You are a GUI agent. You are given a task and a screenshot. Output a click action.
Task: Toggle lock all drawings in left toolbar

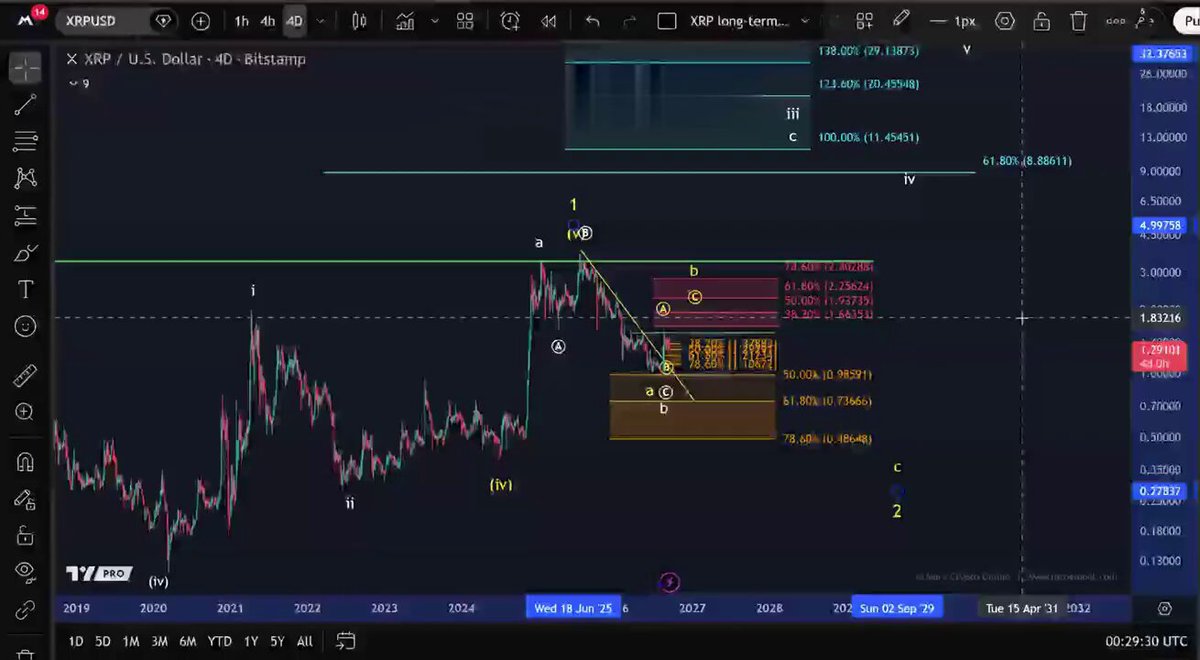(26, 536)
